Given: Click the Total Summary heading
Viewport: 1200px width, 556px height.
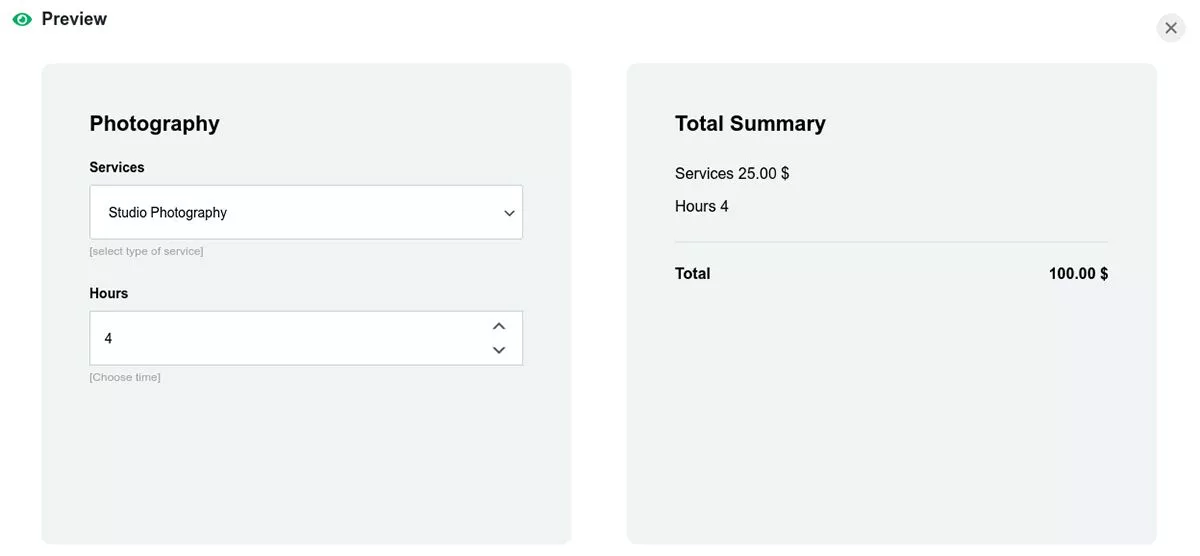Looking at the screenshot, I should point(750,123).
